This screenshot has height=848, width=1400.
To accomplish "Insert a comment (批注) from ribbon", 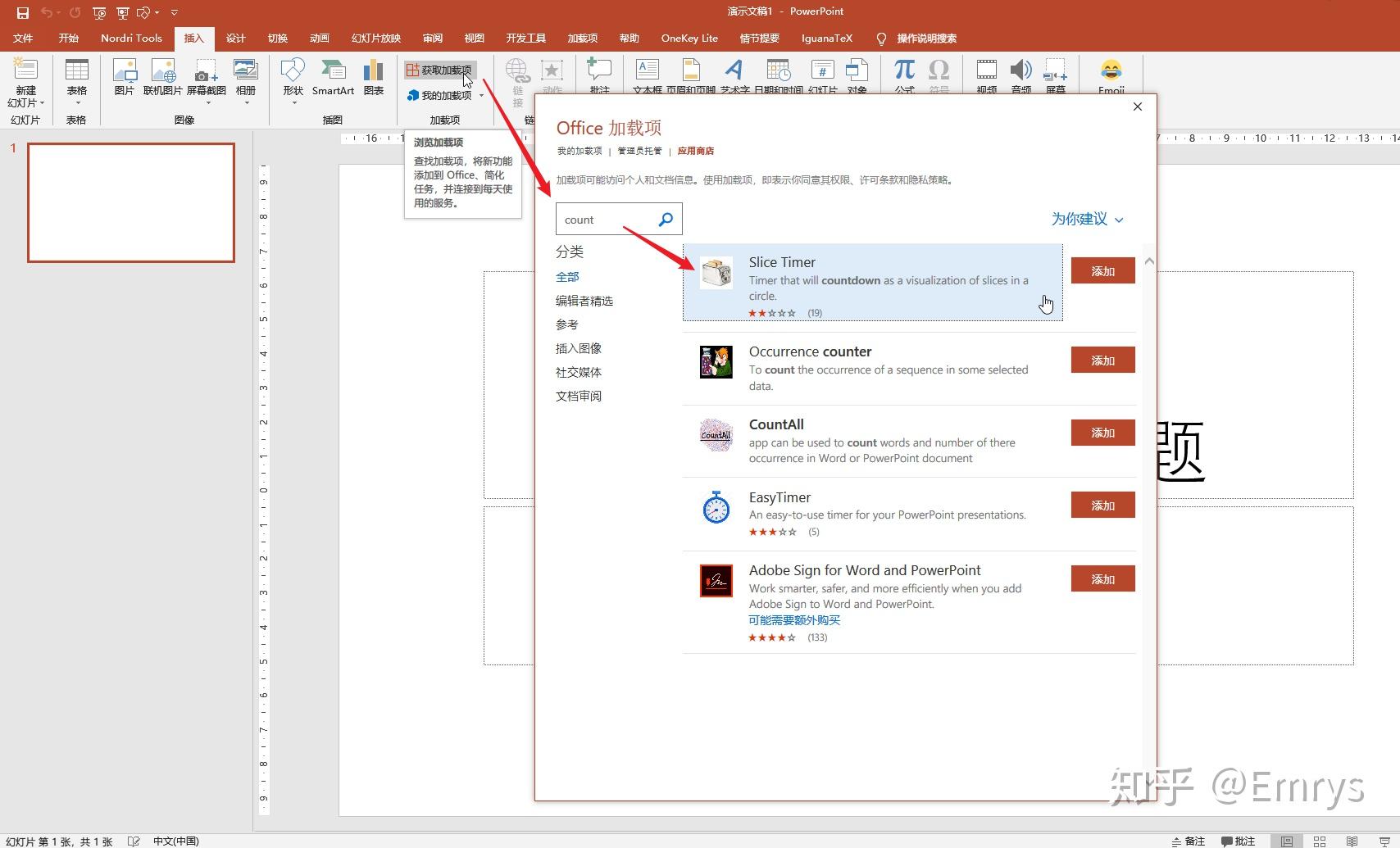I will coord(599,70).
